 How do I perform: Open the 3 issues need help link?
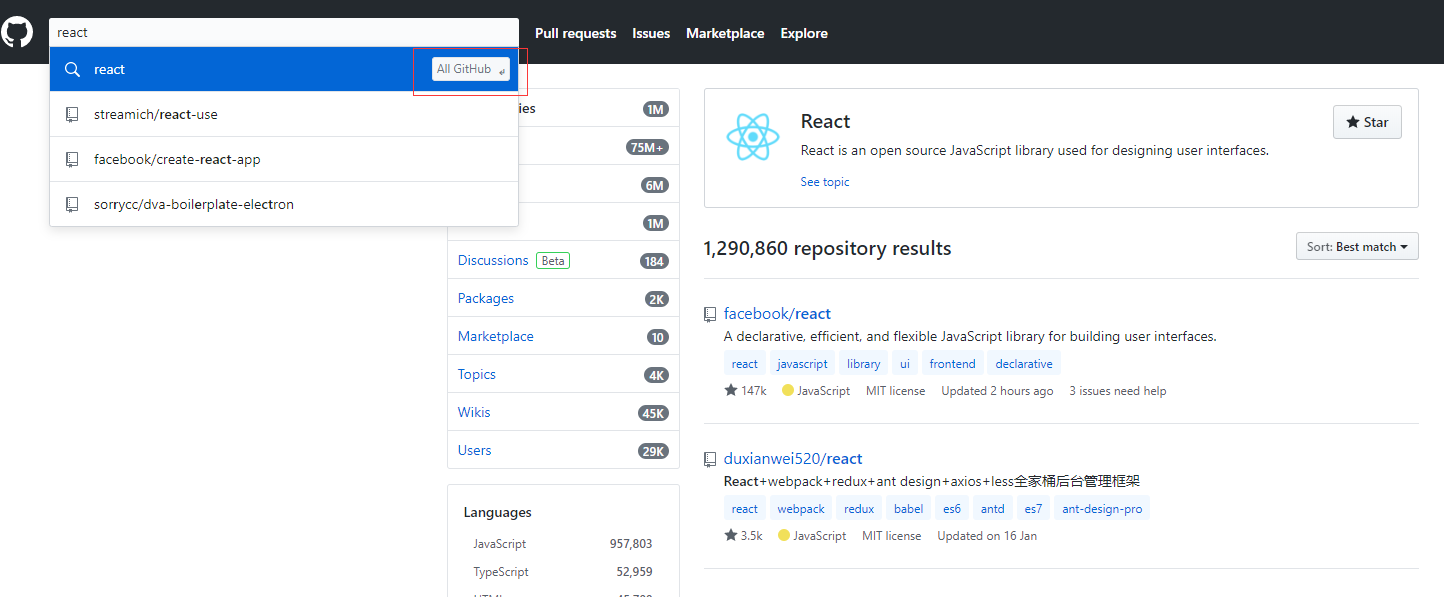pos(1118,391)
